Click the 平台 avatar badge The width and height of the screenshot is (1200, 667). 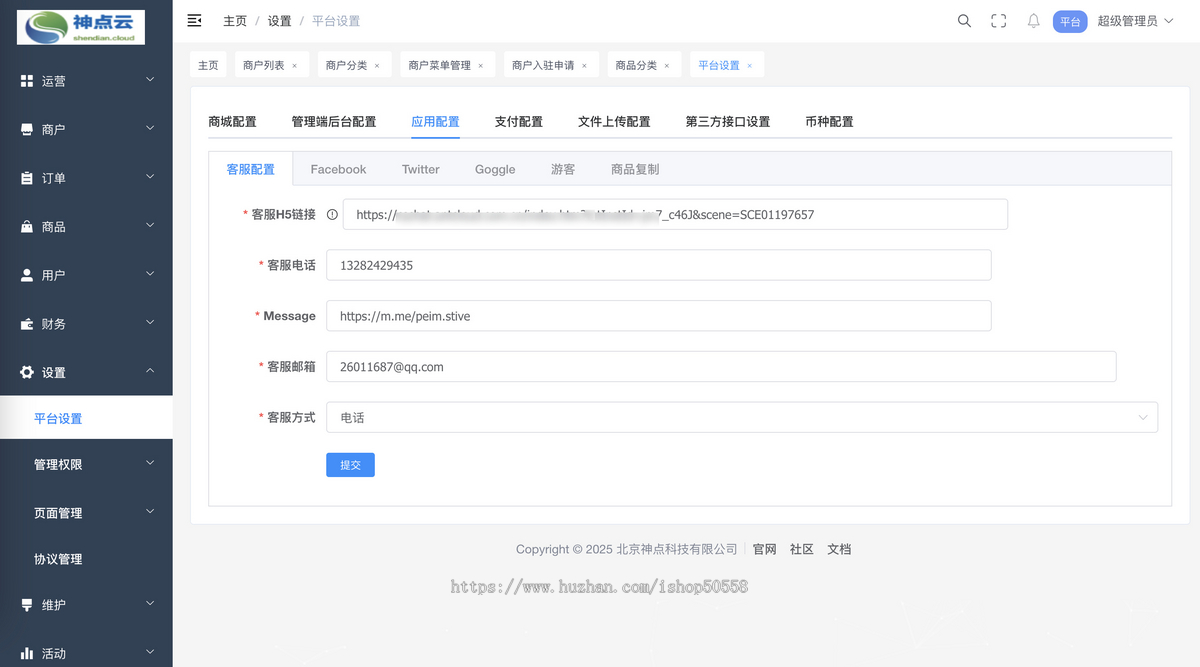(1070, 21)
